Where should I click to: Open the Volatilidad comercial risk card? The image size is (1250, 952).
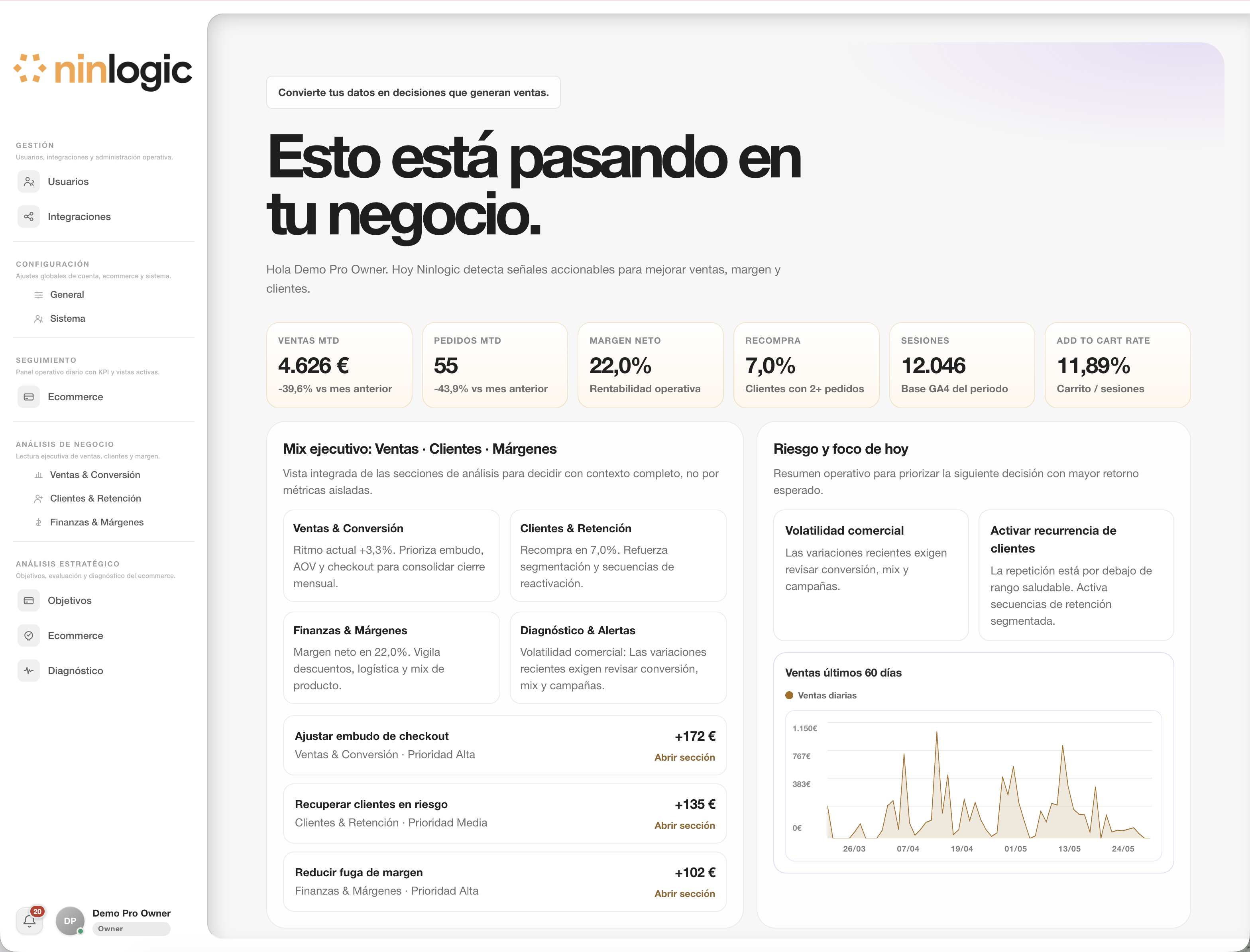click(x=871, y=576)
